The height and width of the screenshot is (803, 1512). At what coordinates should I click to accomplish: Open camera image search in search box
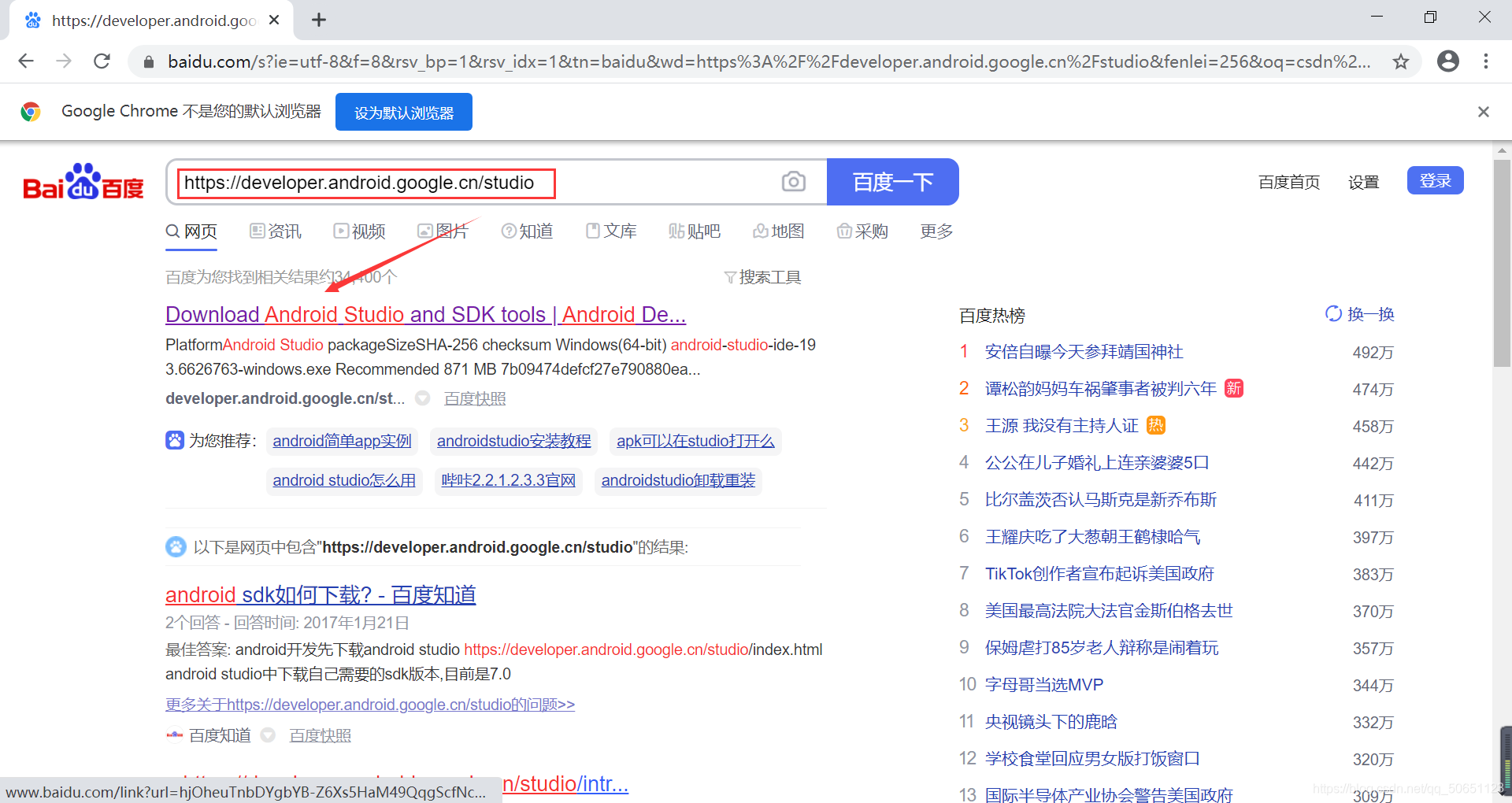click(x=793, y=182)
